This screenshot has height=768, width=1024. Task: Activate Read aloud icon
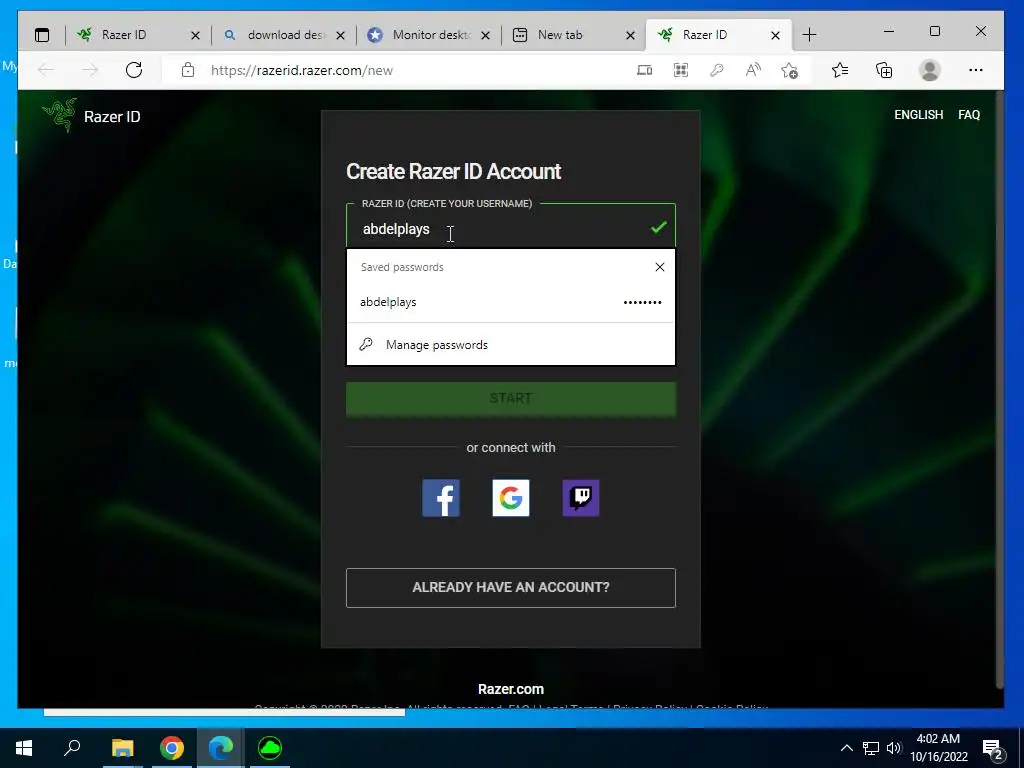tap(753, 70)
